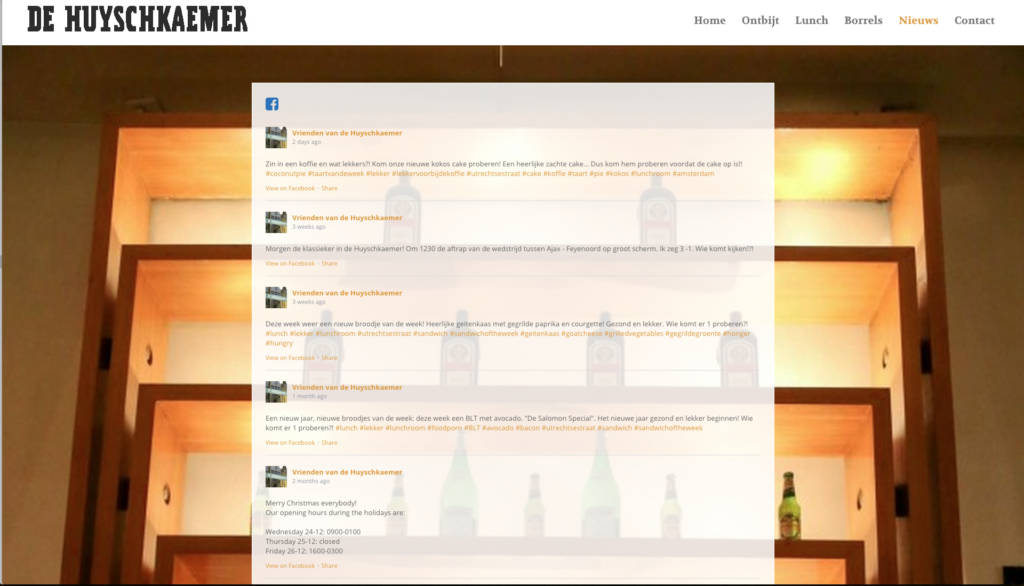
Task: Open the #goatcheese hashtag
Action: coord(581,334)
